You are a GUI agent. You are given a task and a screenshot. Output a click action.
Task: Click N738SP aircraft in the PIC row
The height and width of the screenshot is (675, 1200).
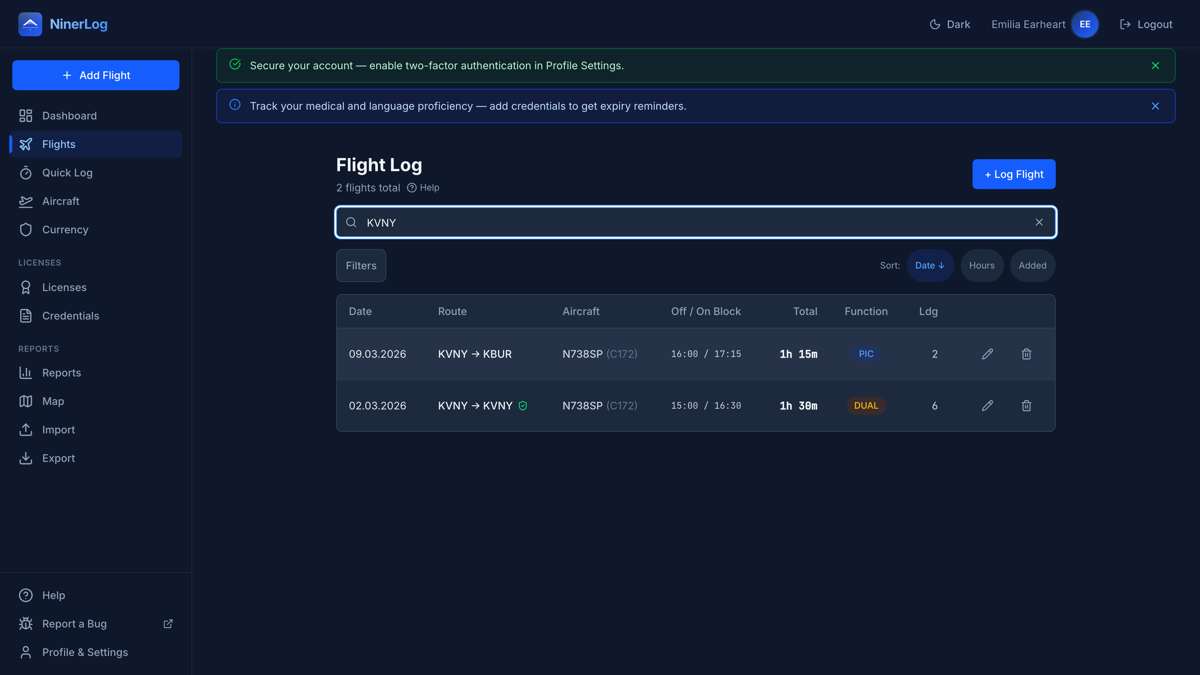pos(600,354)
